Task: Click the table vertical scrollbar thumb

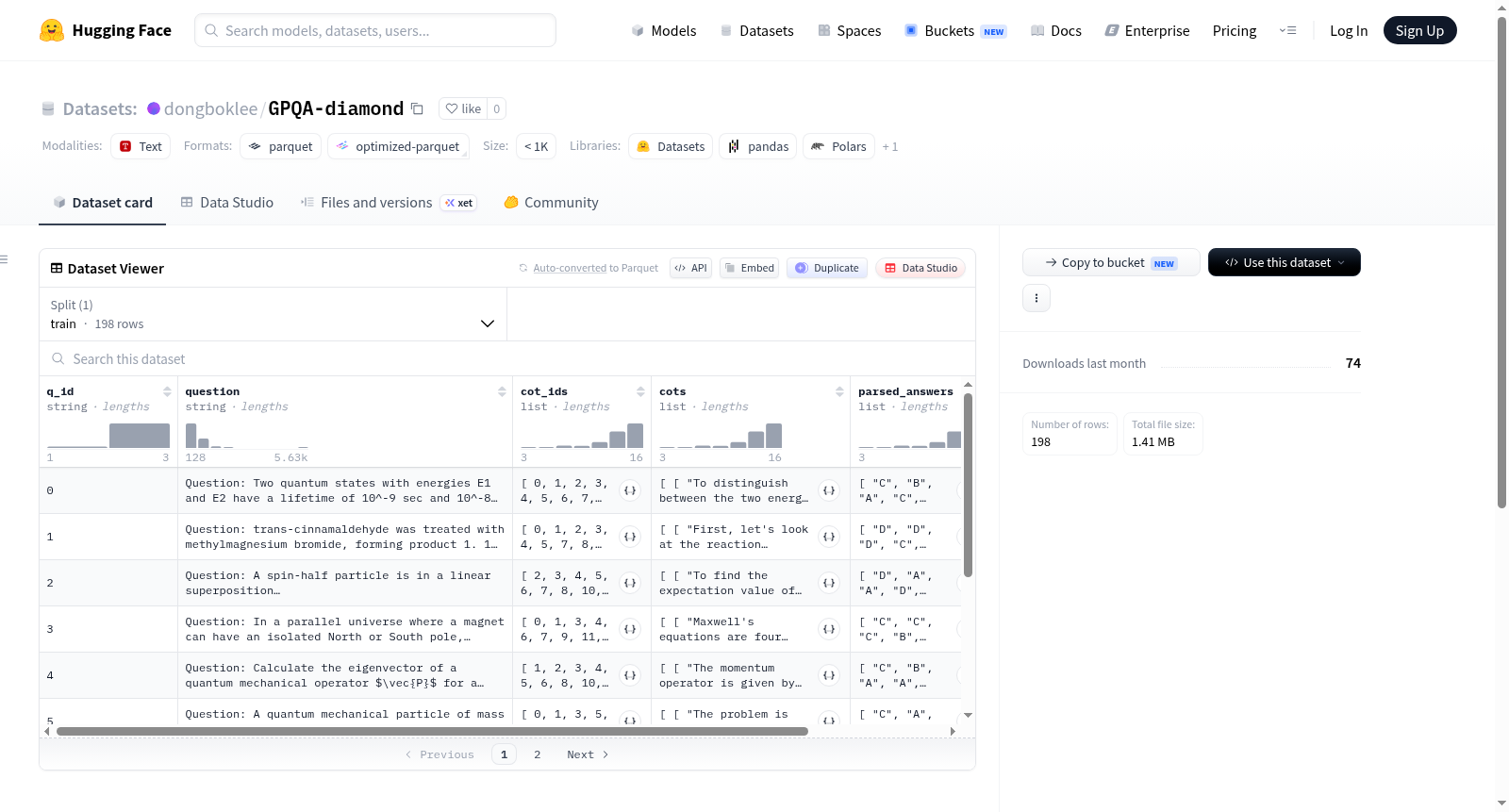Action: point(968,485)
